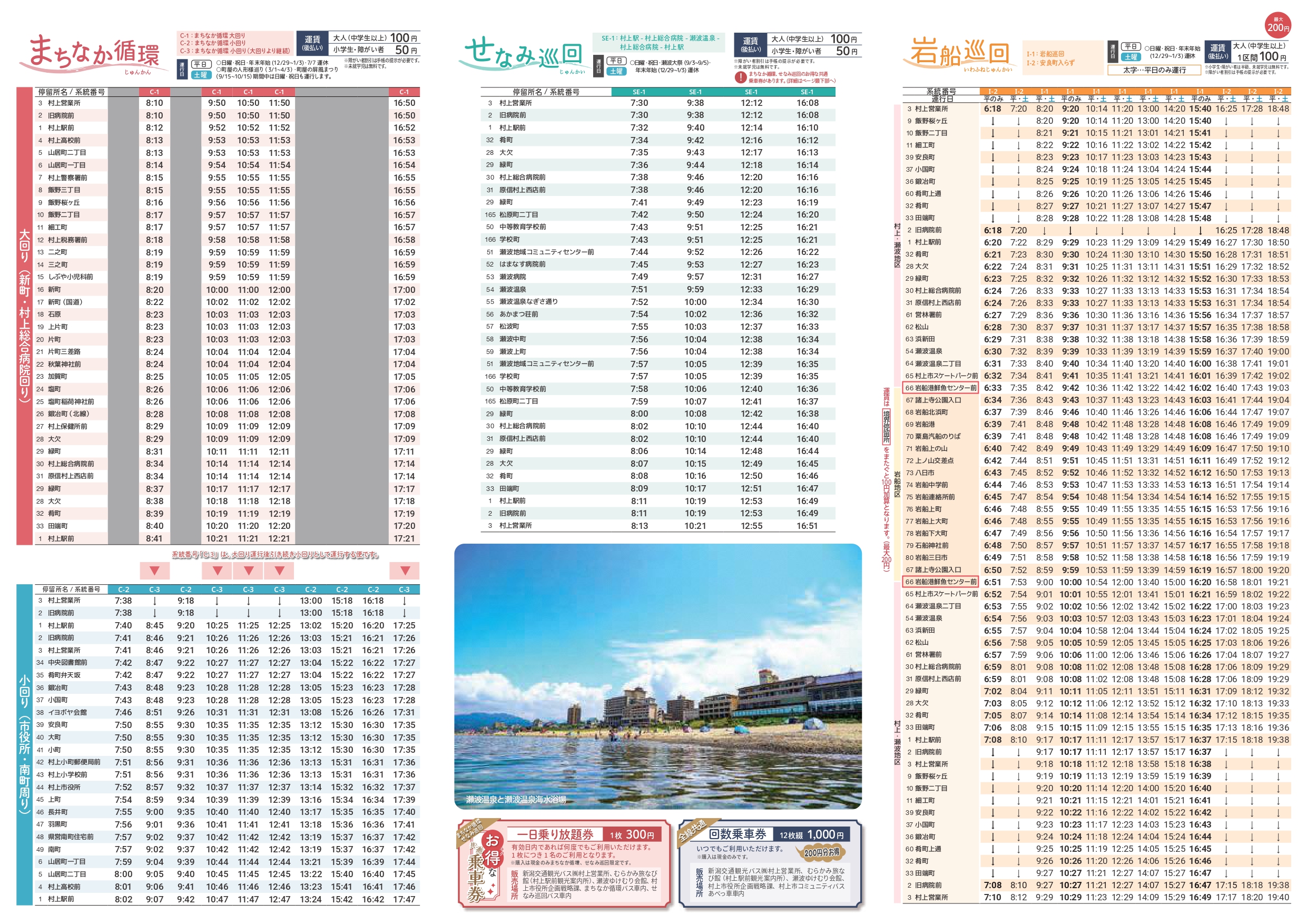Select the 一日乗り放題券 heading
Screen dimensions: 1307x924
[555, 834]
